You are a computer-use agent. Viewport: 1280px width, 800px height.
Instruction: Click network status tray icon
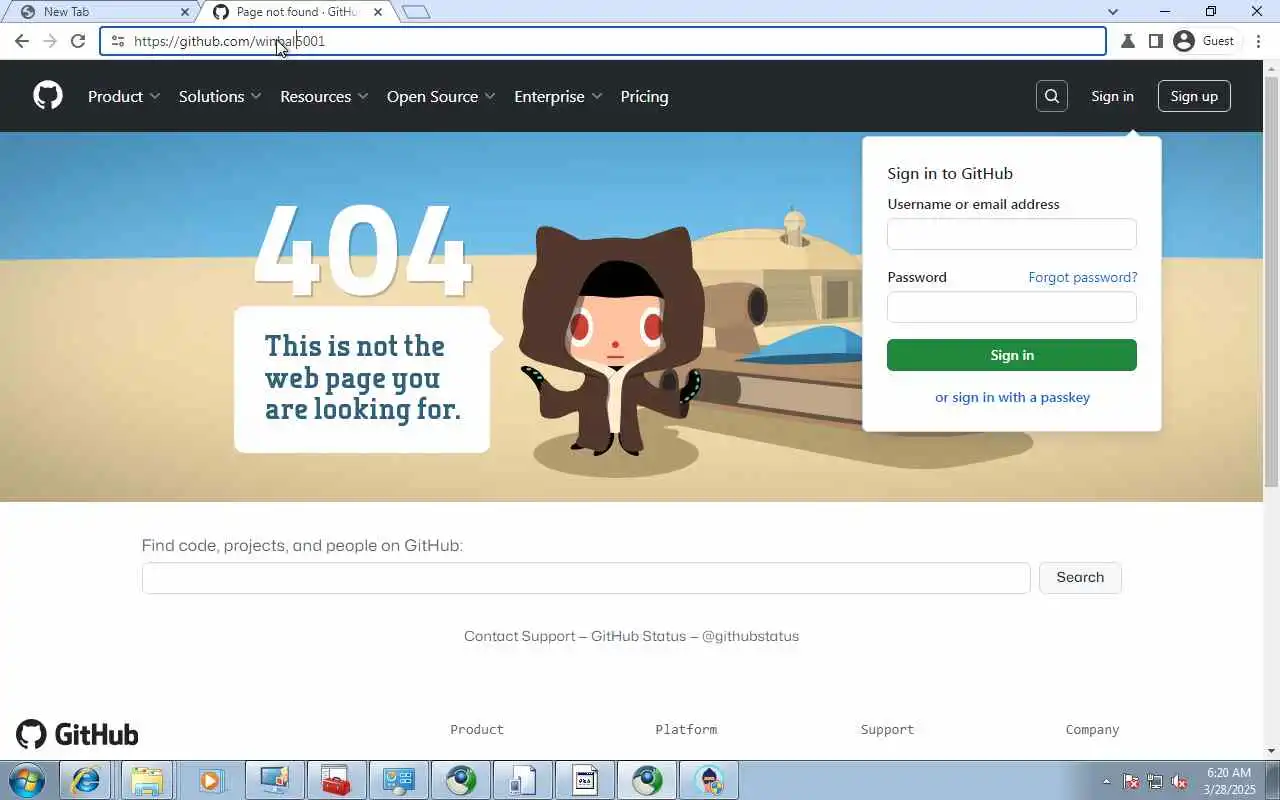coord(1155,781)
